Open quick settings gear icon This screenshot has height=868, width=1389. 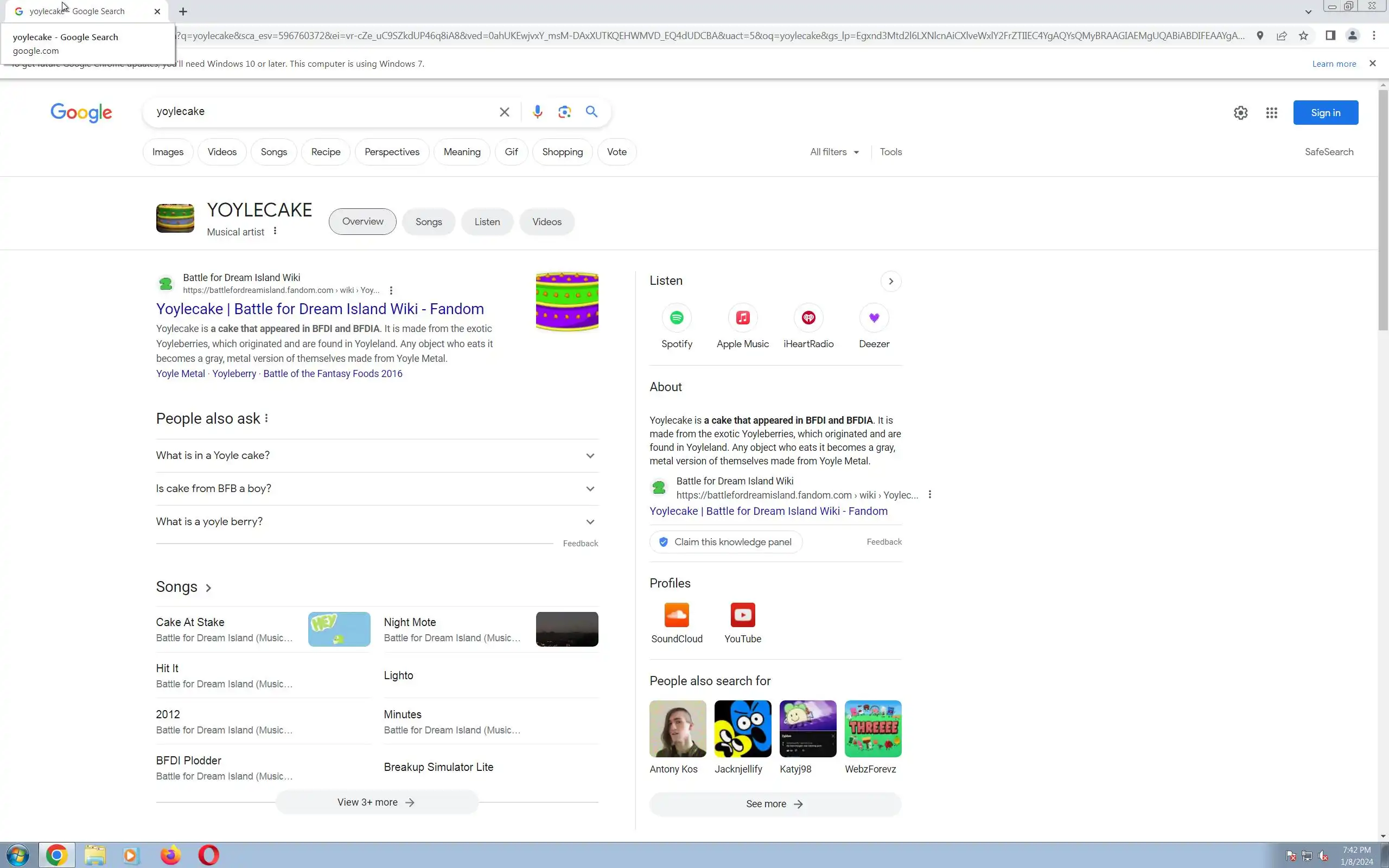(x=1240, y=113)
